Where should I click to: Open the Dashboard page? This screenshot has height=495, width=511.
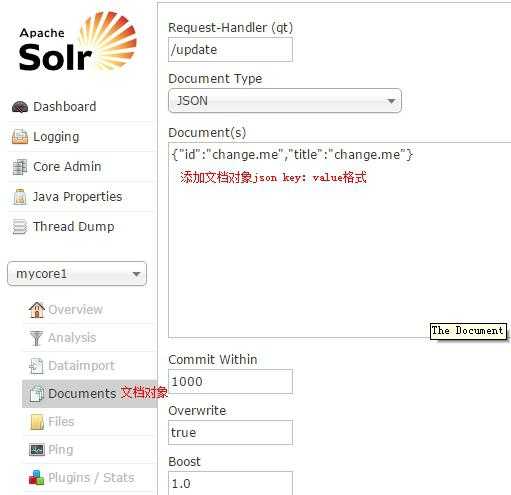click(x=65, y=107)
